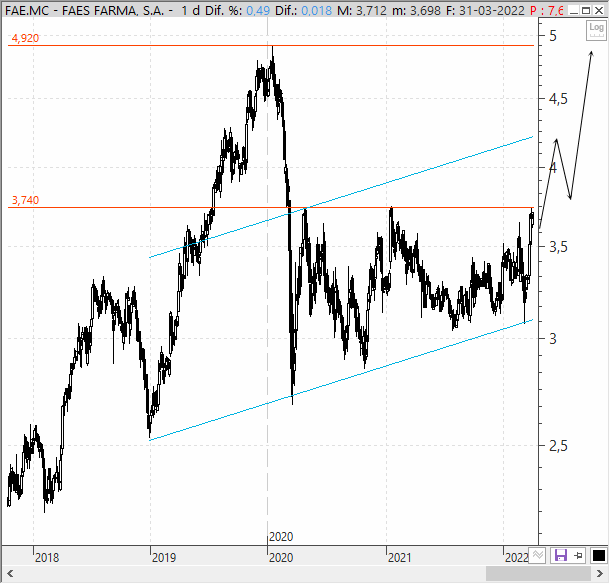Open the black color swatch
The width and height of the screenshot is (610, 584).
(x=598, y=555)
